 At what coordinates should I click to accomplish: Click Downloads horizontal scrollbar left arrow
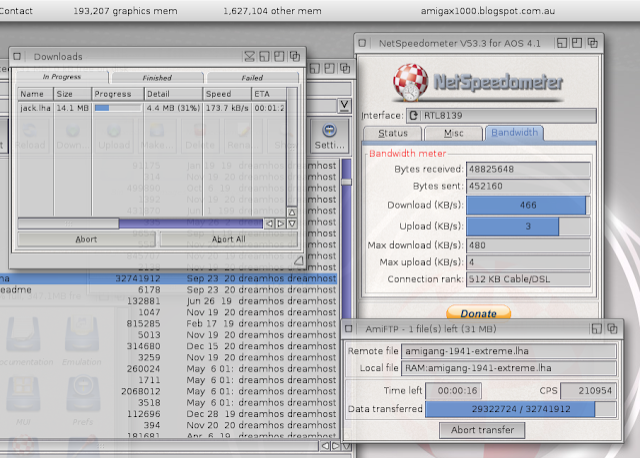pos(269,224)
